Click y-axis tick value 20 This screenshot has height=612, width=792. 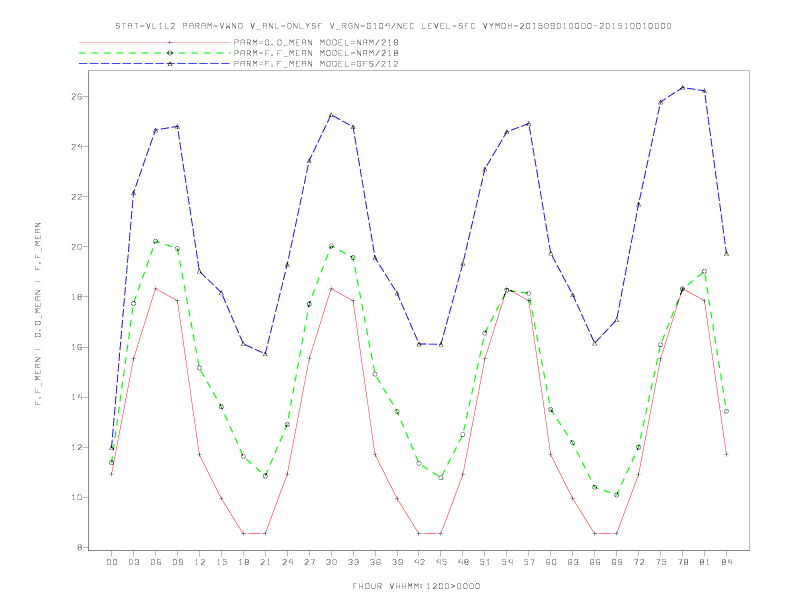coord(76,246)
